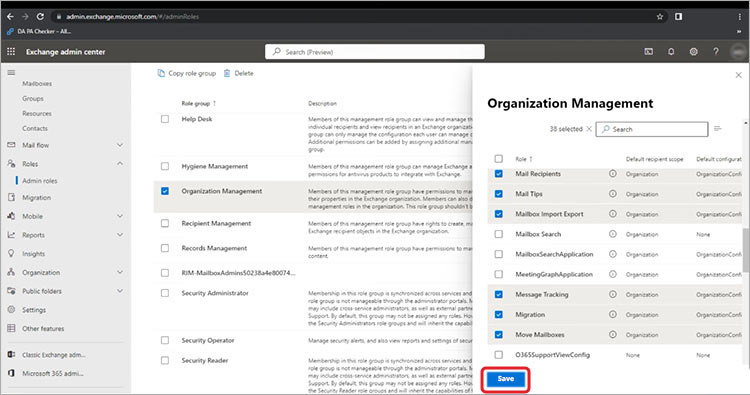Focus the Search (Preview) top bar

[375, 52]
